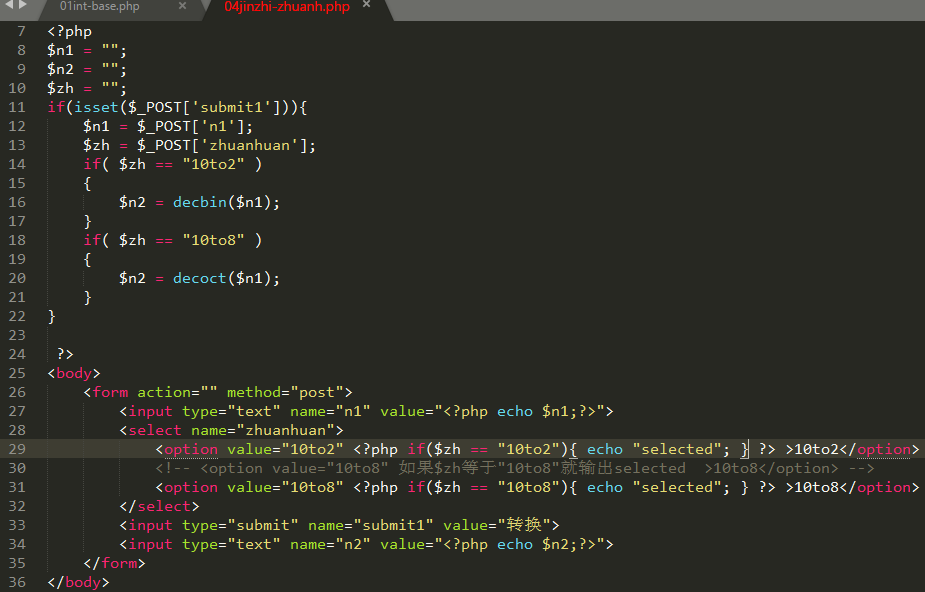This screenshot has width=925, height=592.
Task: Click the $zh = "" assignment on line 10
Action: click(x=87, y=88)
